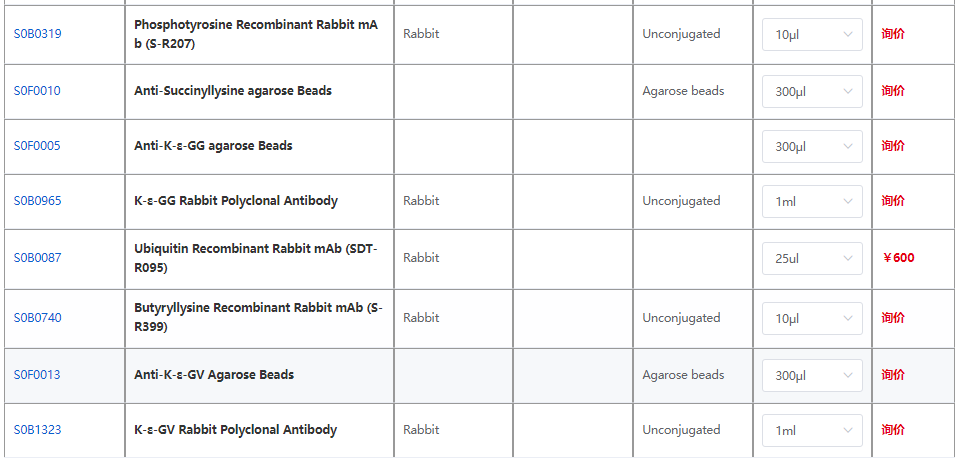958x463 pixels.
Task: Expand size dropdown for Anti-Succinyllysine agarose Beads
Action: [x=812, y=92]
